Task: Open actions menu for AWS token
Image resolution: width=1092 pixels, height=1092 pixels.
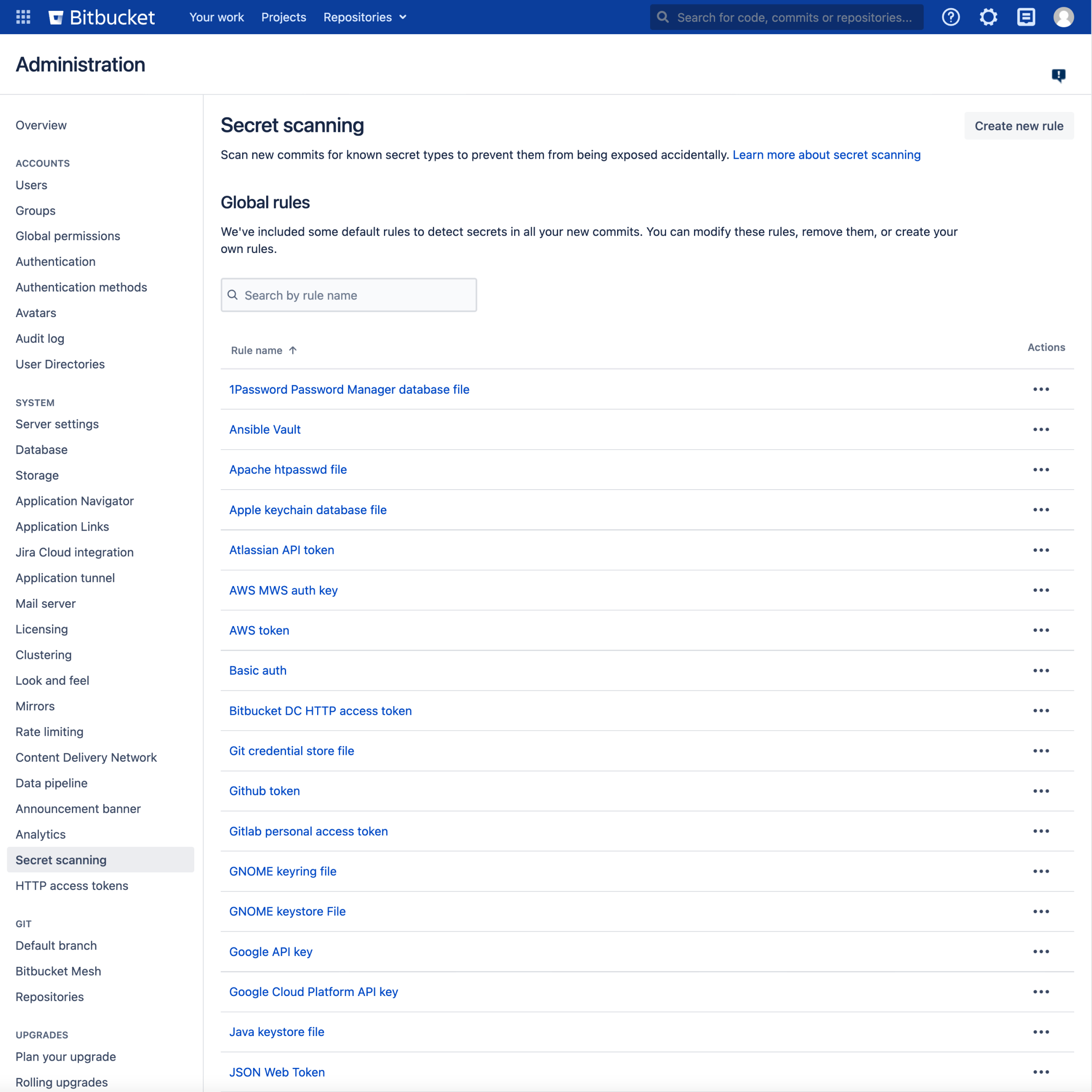Action: 1041,630
